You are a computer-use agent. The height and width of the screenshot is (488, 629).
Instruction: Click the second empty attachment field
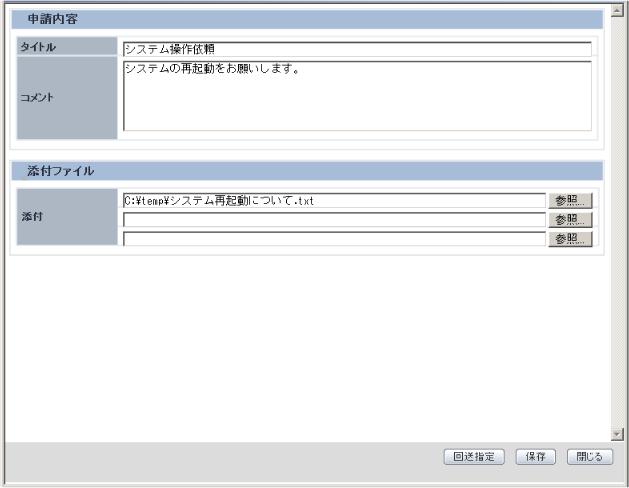point(334,219)
